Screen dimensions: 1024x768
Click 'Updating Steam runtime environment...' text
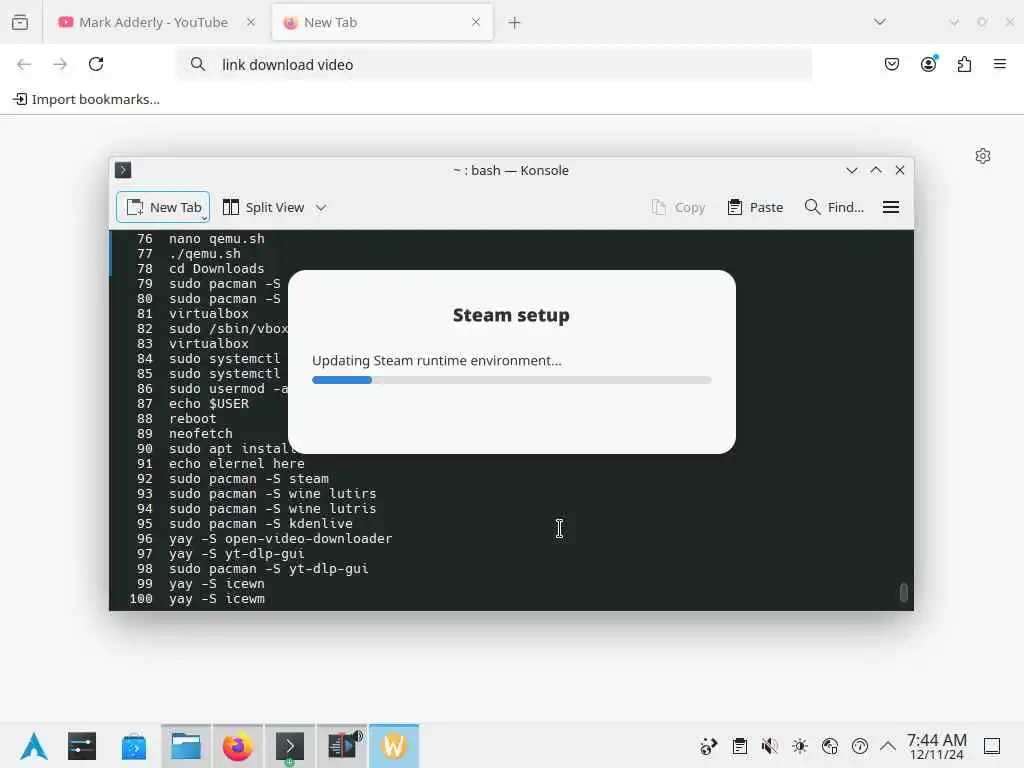coord(437,360)
